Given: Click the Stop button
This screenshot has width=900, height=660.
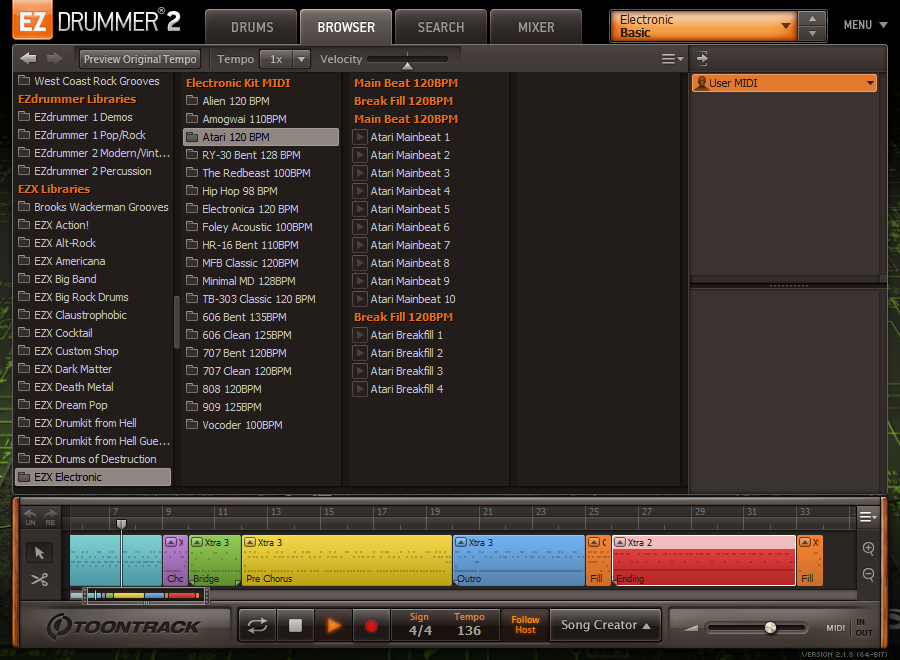Looking at the screenshot, I should 296,625.
